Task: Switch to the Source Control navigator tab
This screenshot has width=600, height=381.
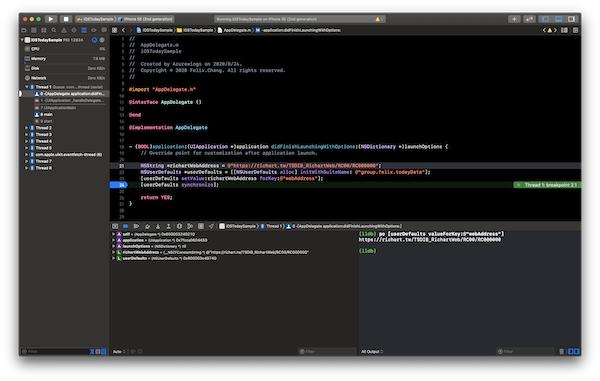Action: click(34, 30)
